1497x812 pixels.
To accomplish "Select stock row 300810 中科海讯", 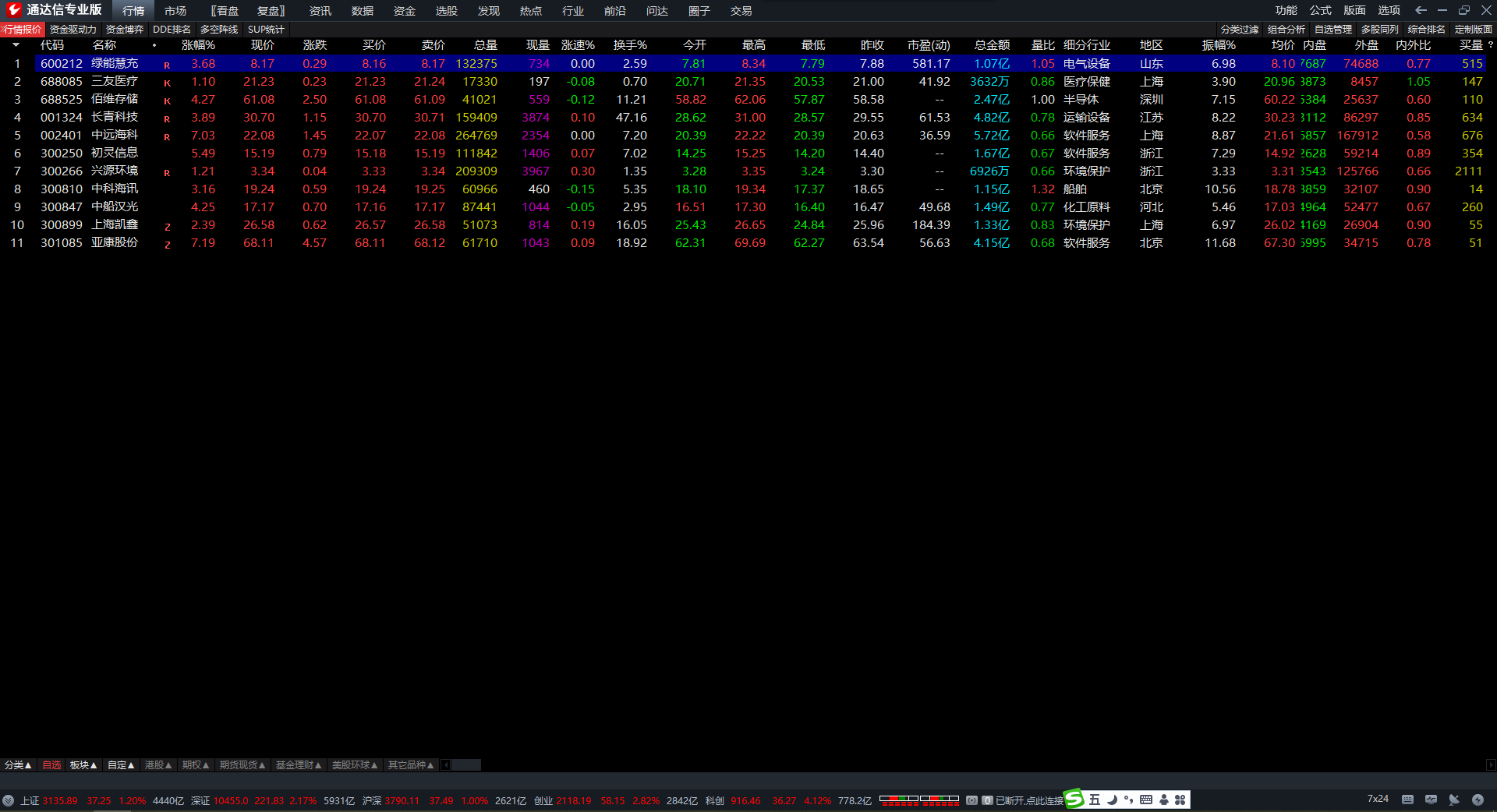I will click(742, 189).
